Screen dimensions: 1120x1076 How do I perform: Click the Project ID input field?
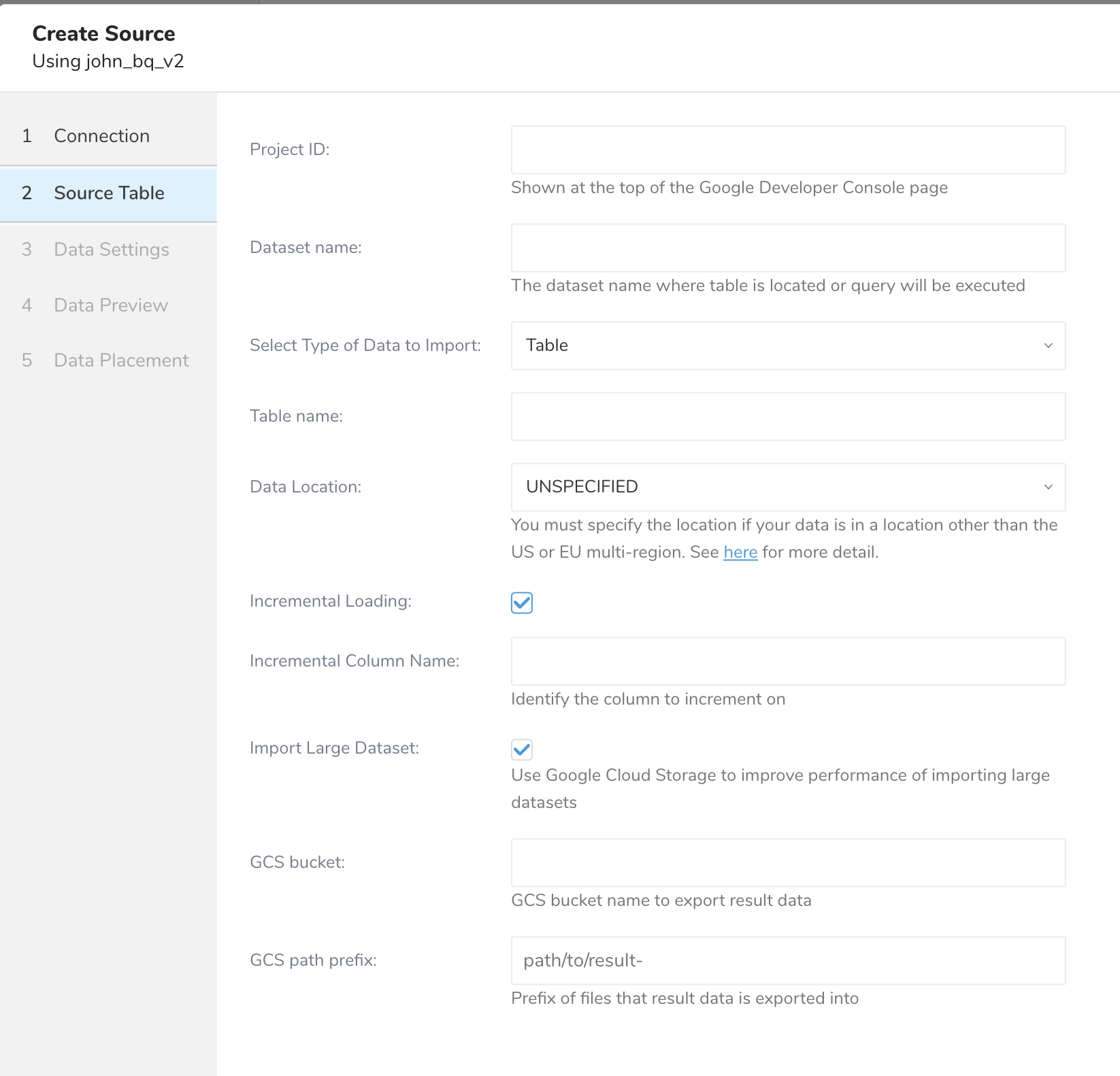coord(787,150)
